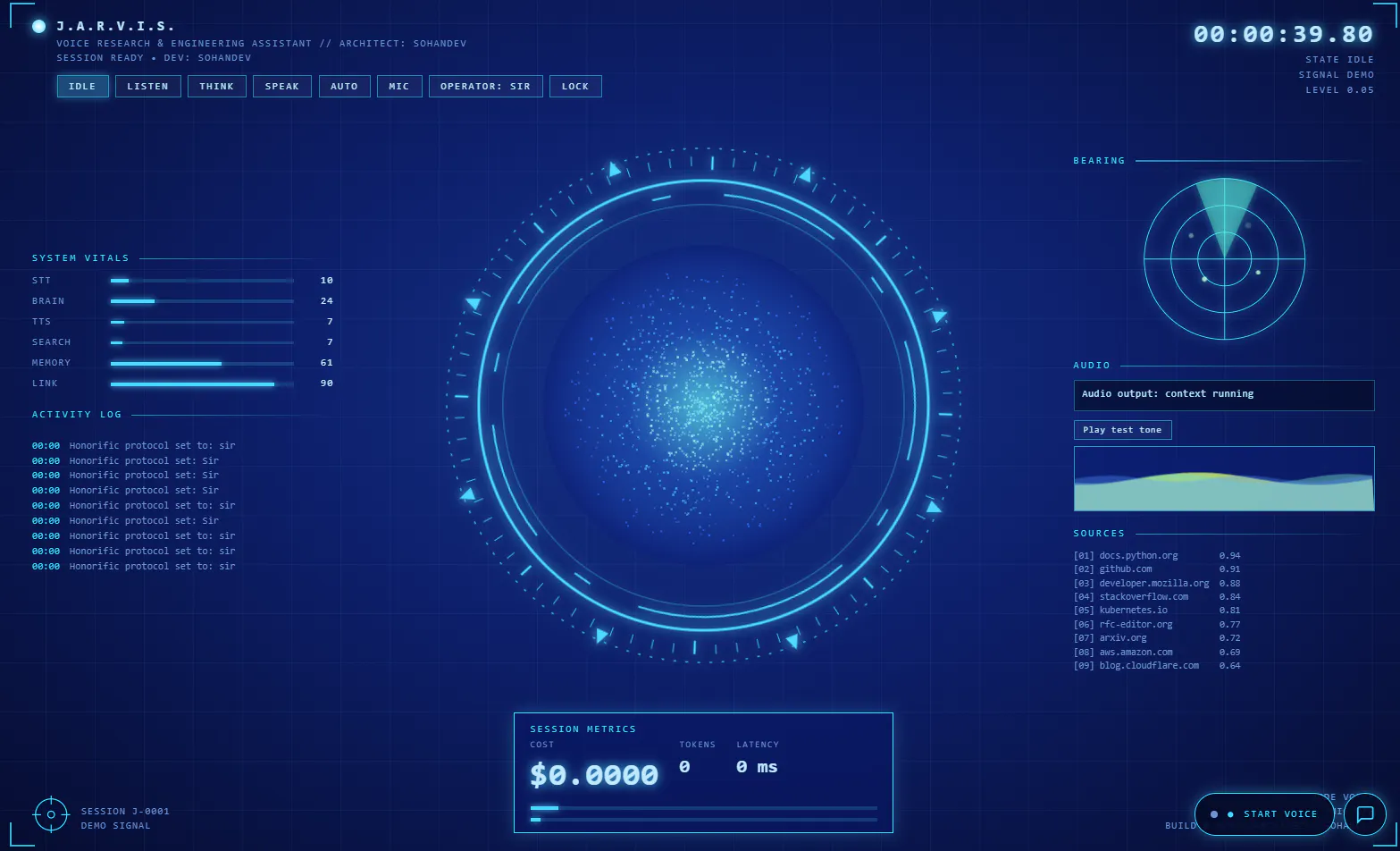Activate the LISTEN state button
1400x851 pixels.
[x=147, y=86]
